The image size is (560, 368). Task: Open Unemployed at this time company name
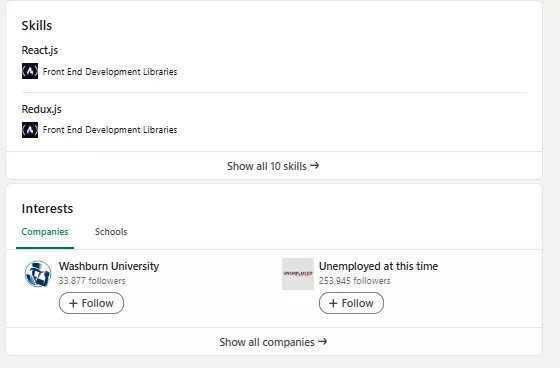(x=379, y=266)
